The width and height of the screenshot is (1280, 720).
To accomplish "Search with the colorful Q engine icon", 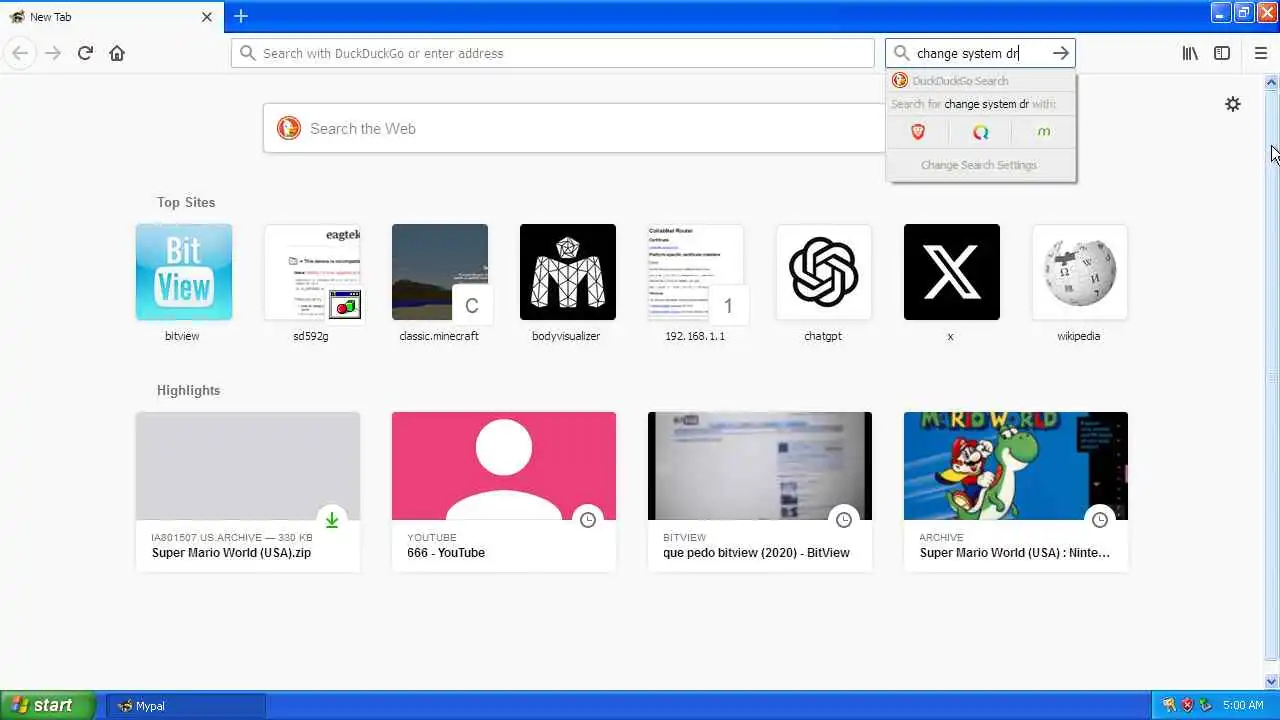I will 980,132.
